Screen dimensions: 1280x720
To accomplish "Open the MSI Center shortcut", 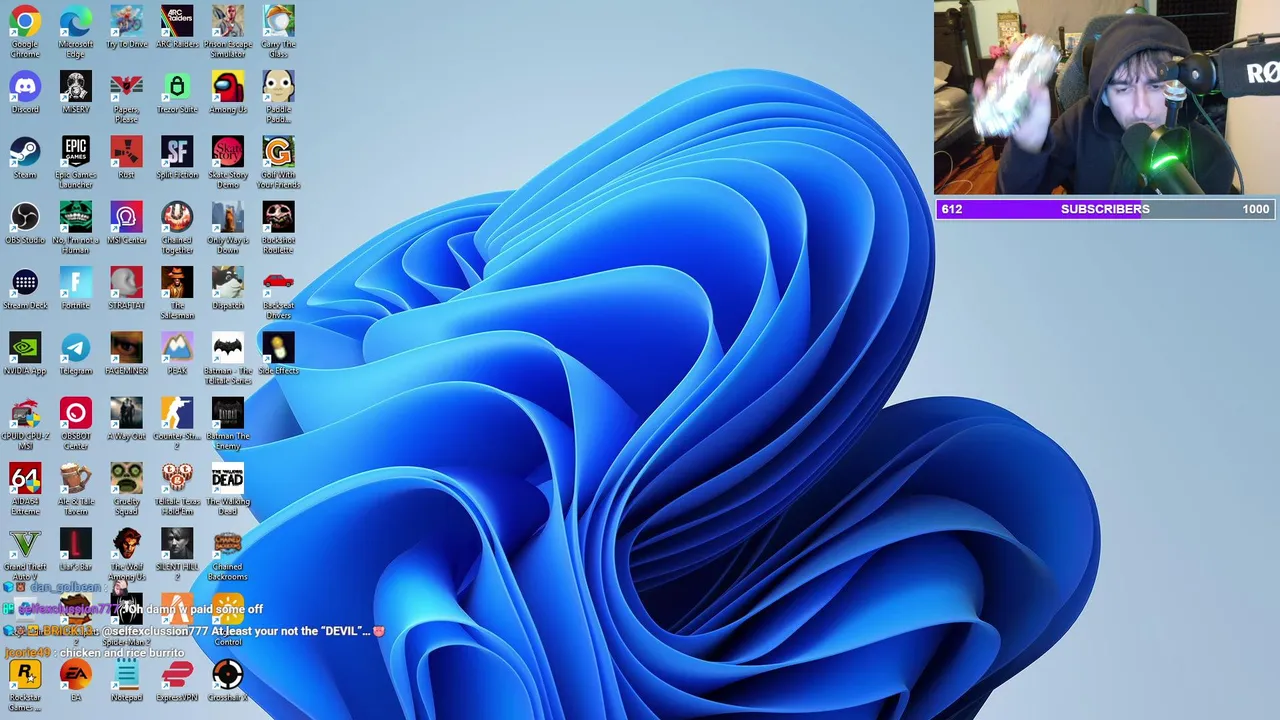I will [126, 223].
